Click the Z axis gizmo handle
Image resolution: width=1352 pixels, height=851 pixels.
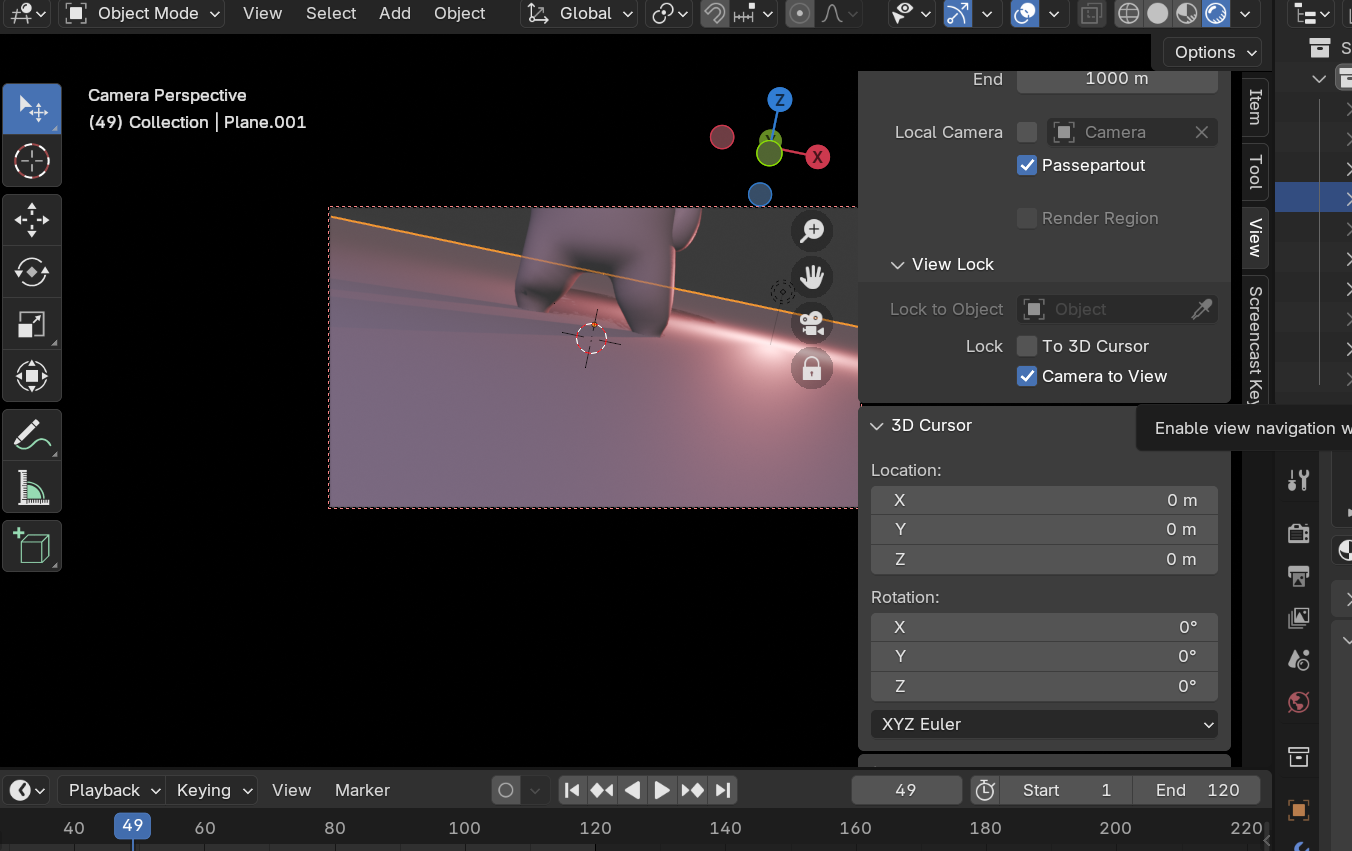tap(779, 100)
